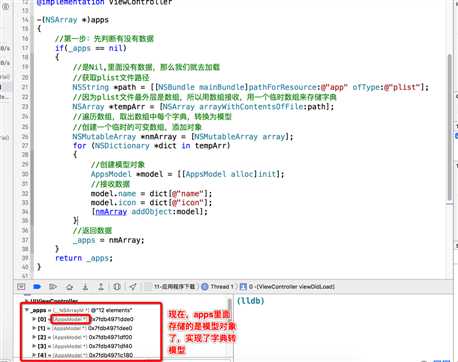Click the "_apps = nmArray;" line
The height and width of the screenshot is (362, 458).
tap(108, 240)
